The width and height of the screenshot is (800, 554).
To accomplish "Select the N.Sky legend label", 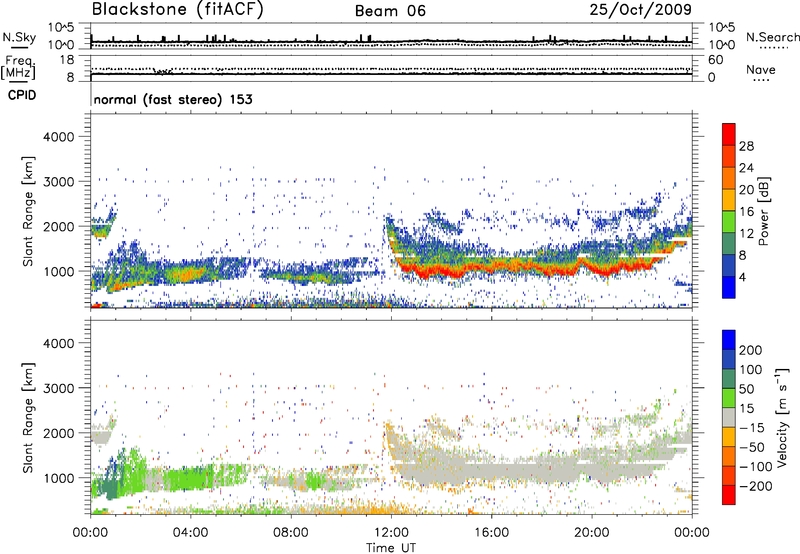I will pos(19,37).
